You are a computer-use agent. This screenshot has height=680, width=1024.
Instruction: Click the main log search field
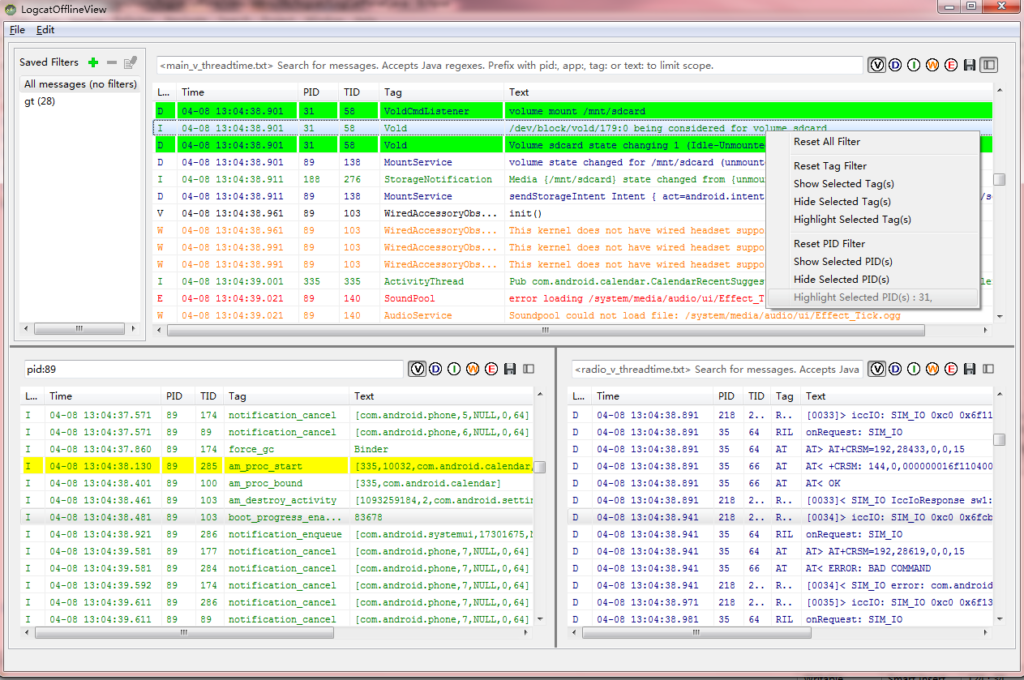pos(509,65)
